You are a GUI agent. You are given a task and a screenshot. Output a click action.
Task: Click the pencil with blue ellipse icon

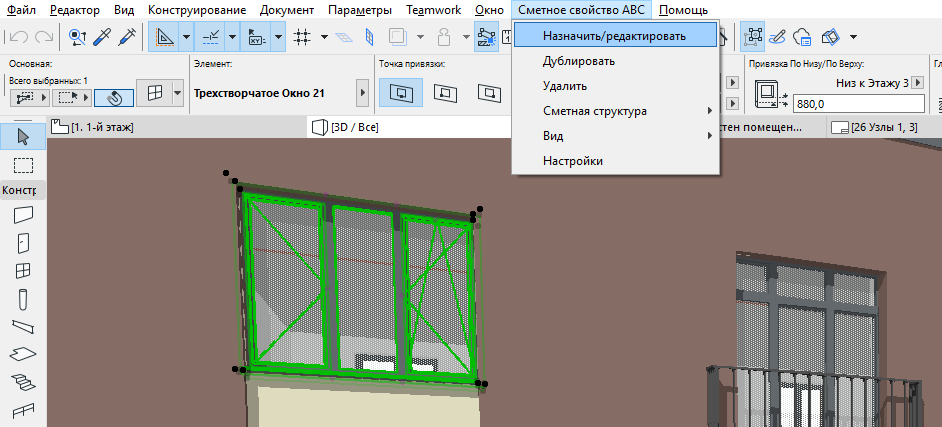pos(778,37)
